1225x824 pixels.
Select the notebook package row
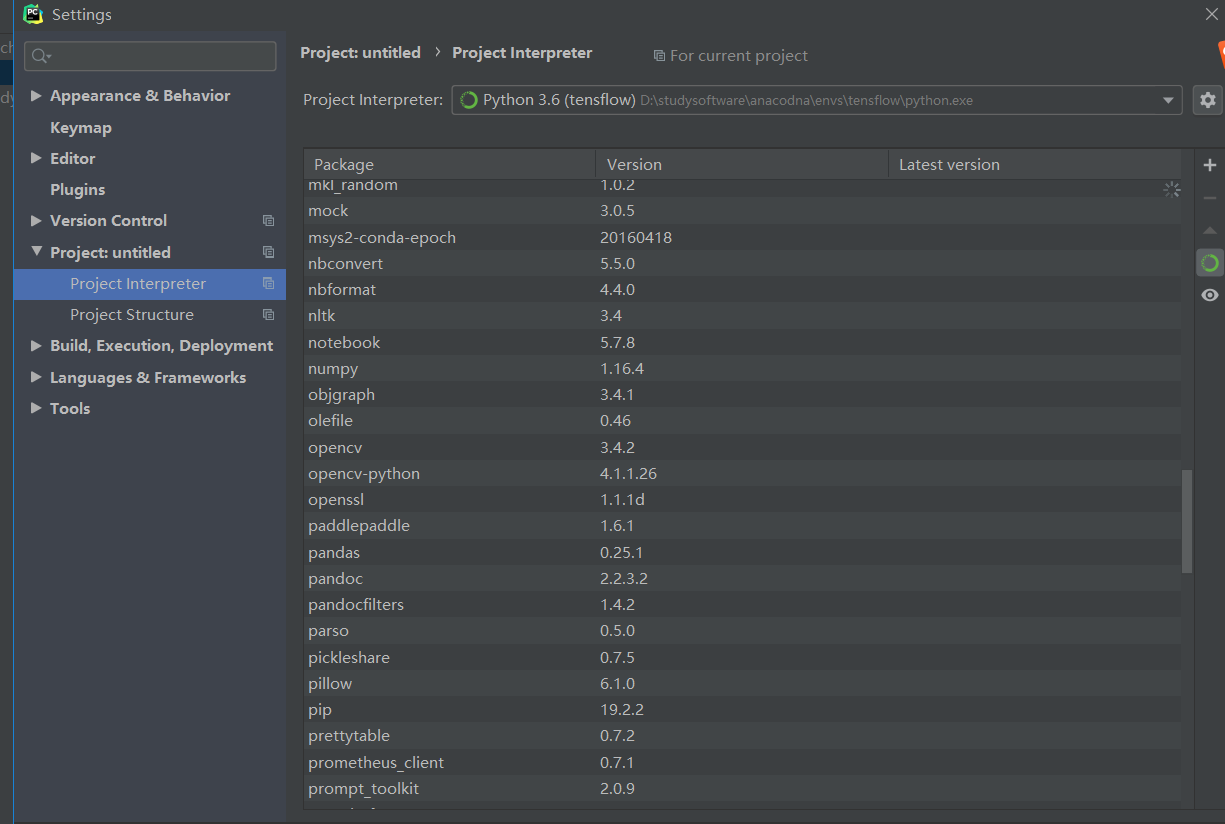coord(743,343)
